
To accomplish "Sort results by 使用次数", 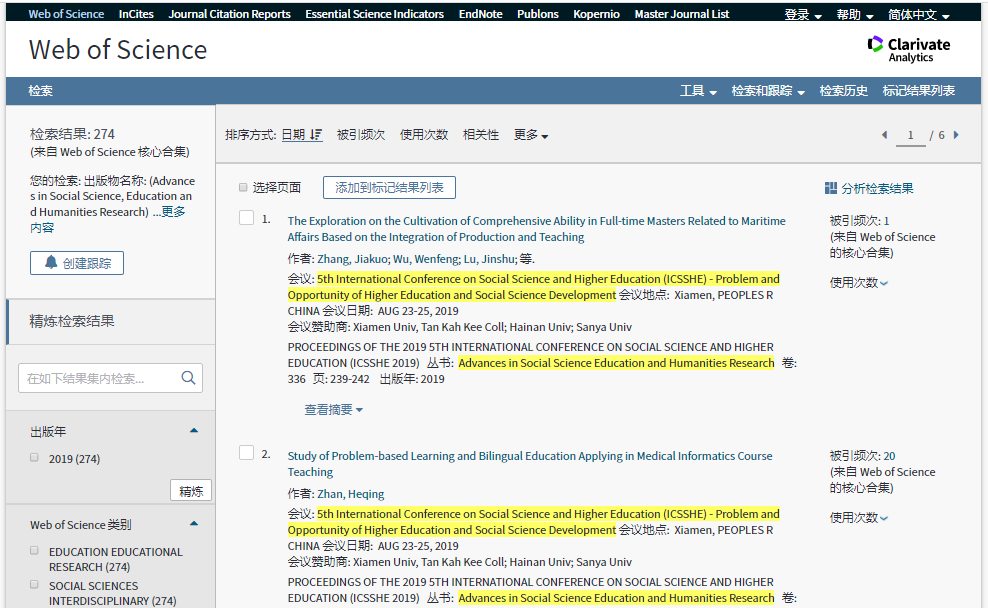I will (x=423, y=135).
